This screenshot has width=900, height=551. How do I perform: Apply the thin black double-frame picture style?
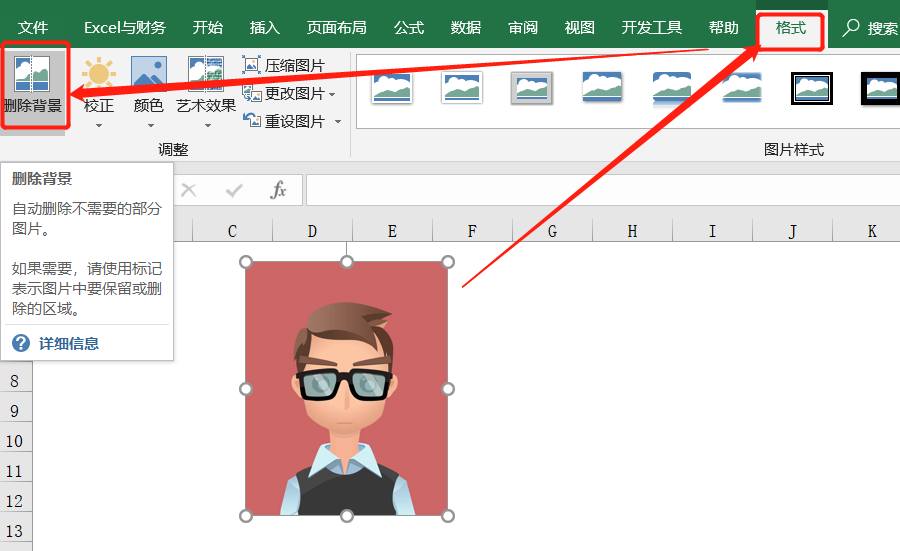(x=812, y=88)
